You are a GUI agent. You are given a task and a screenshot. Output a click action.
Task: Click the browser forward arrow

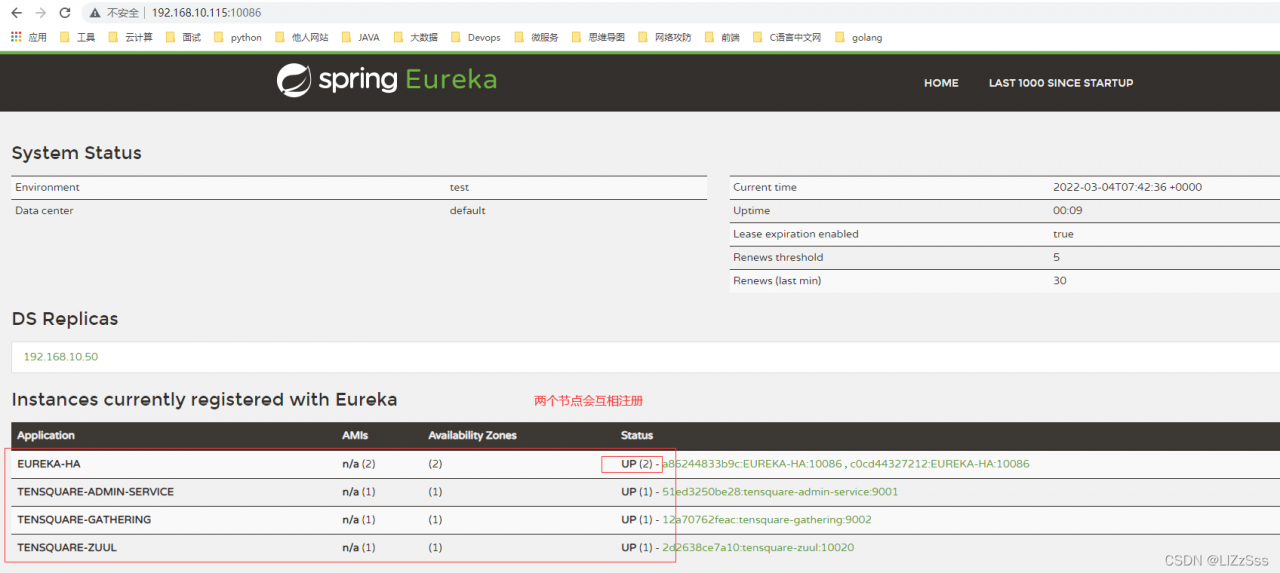click(x=40, y=13)
